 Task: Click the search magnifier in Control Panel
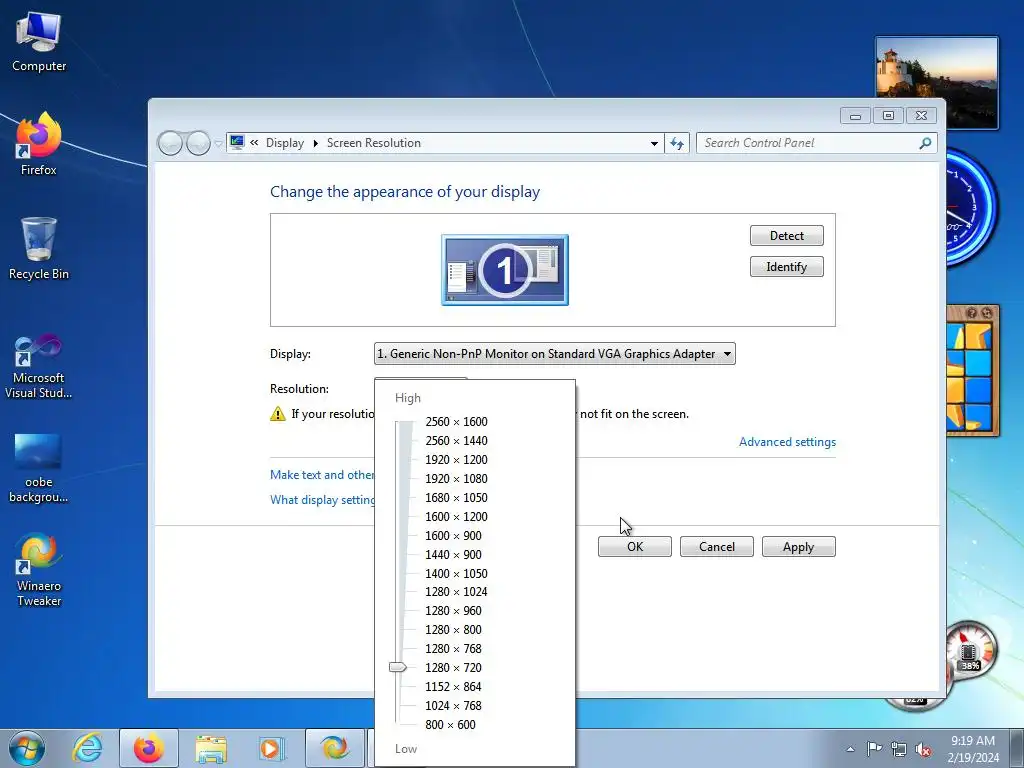pos(925,143)
